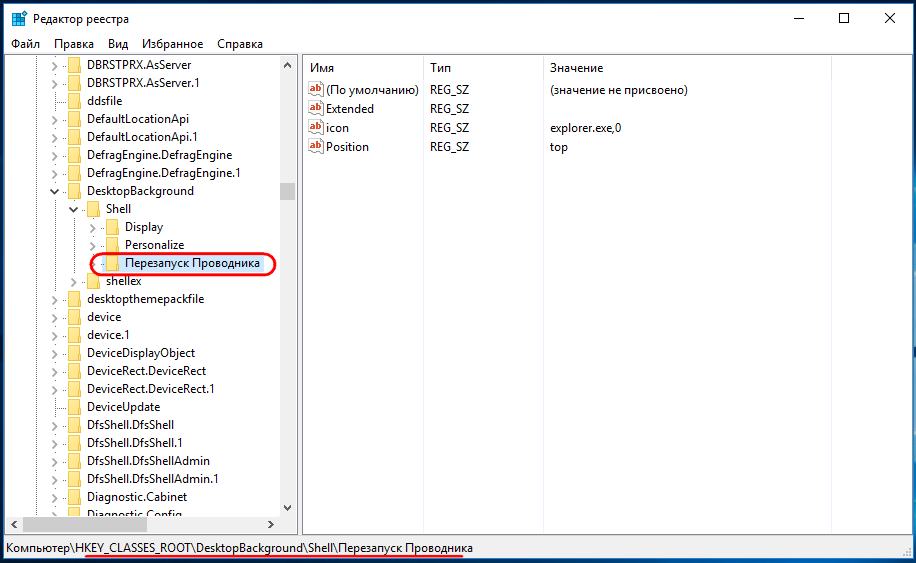Click the folder icon of DeviceUpdate

point(74,407)
